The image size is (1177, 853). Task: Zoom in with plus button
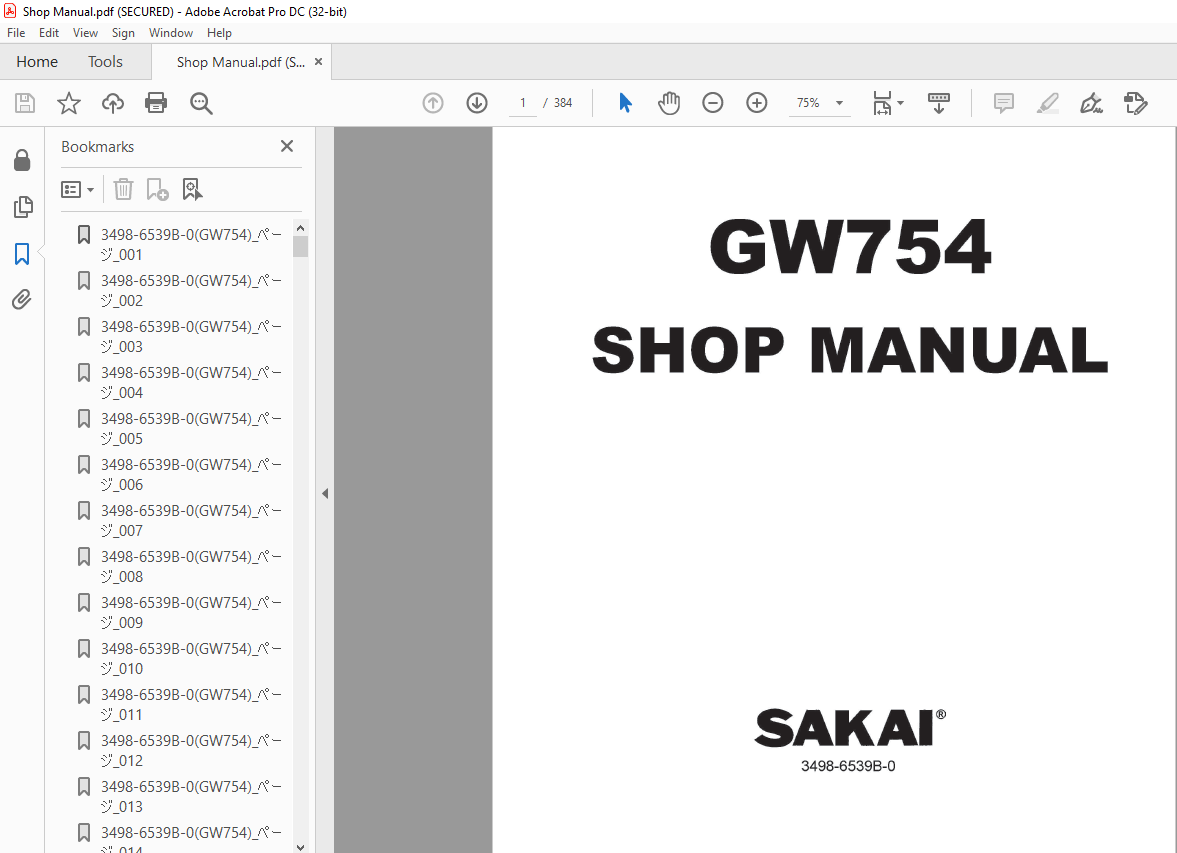coord(757,103)
